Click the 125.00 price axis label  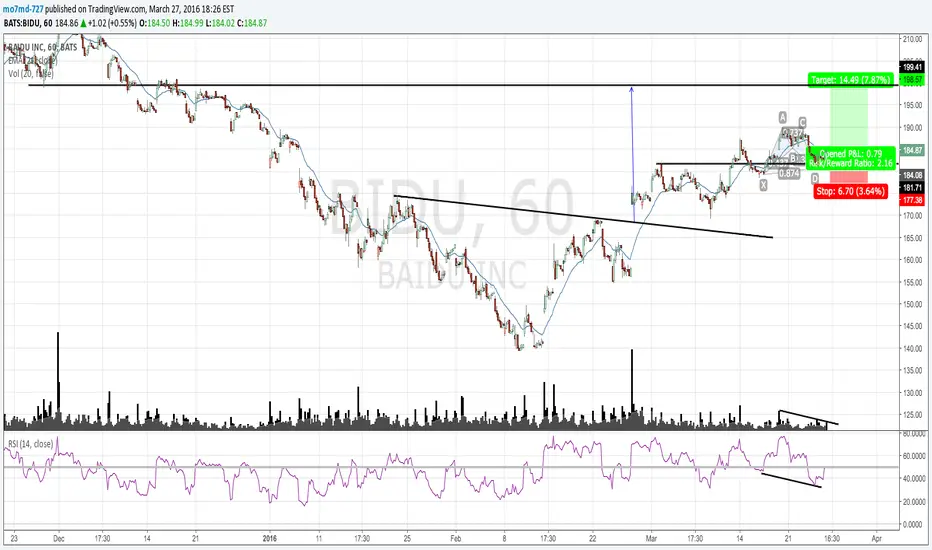point(912,414)
